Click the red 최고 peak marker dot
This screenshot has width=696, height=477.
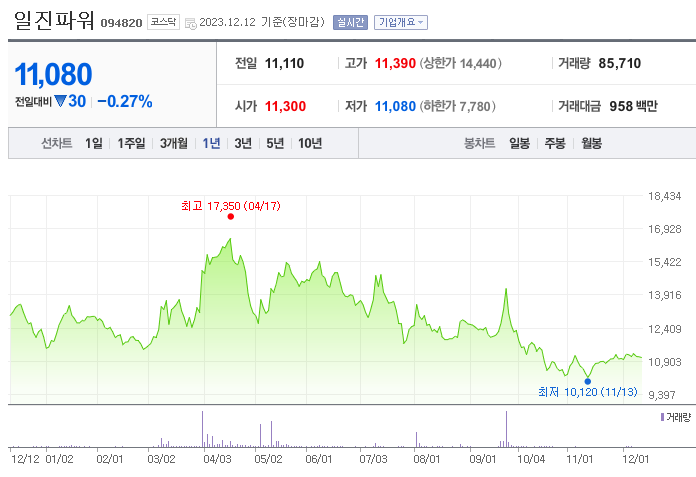(230, 217)
